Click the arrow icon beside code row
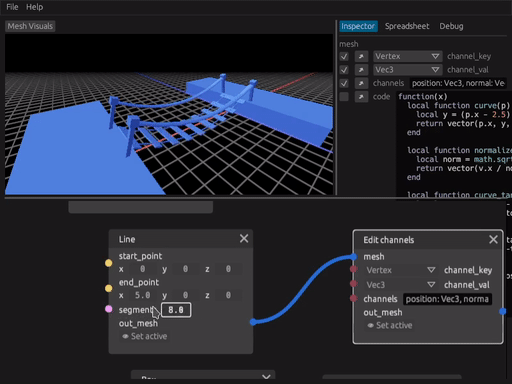The height and width of the screenshot is (384, 512). coord(361,97)
